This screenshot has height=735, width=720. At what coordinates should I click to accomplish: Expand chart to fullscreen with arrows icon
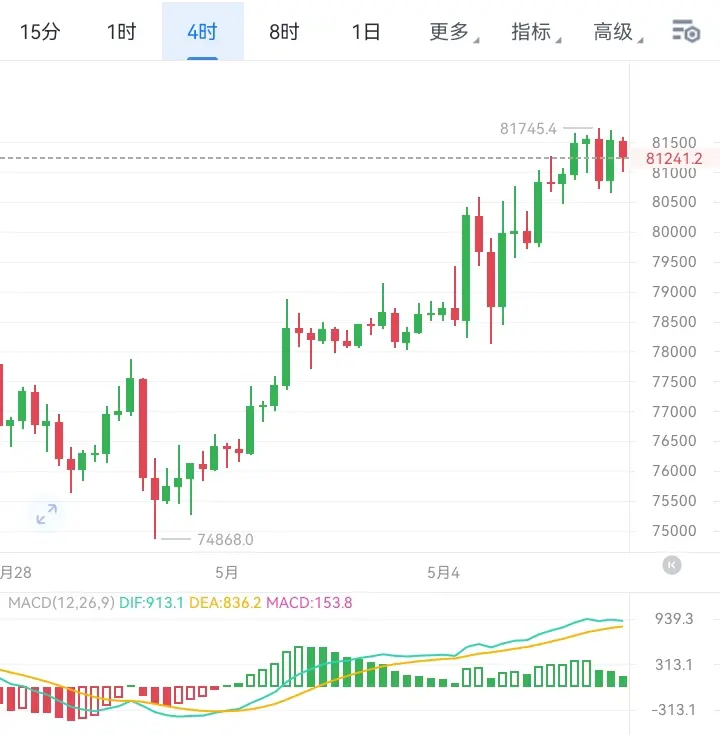point(46,514)
